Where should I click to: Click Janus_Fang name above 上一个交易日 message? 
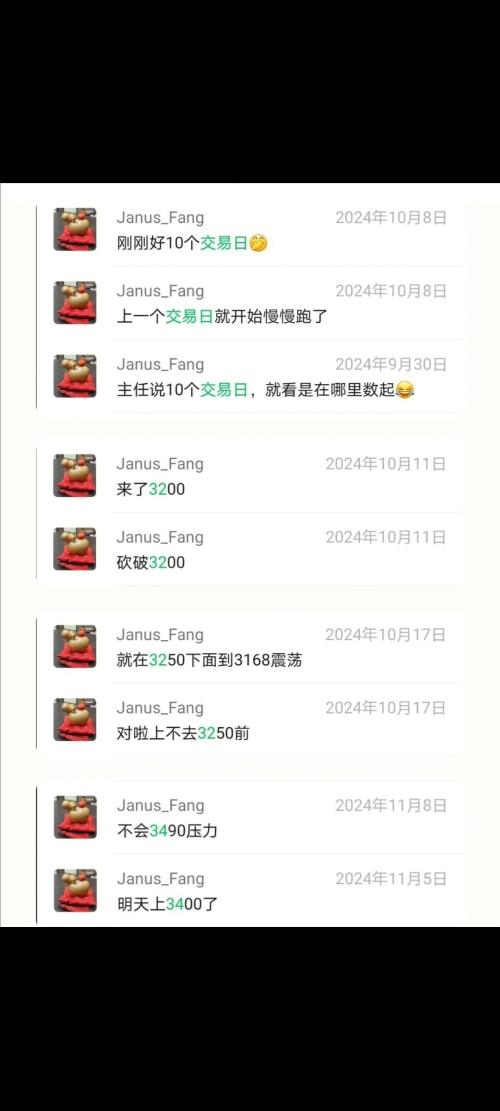[x=160, y=291]
